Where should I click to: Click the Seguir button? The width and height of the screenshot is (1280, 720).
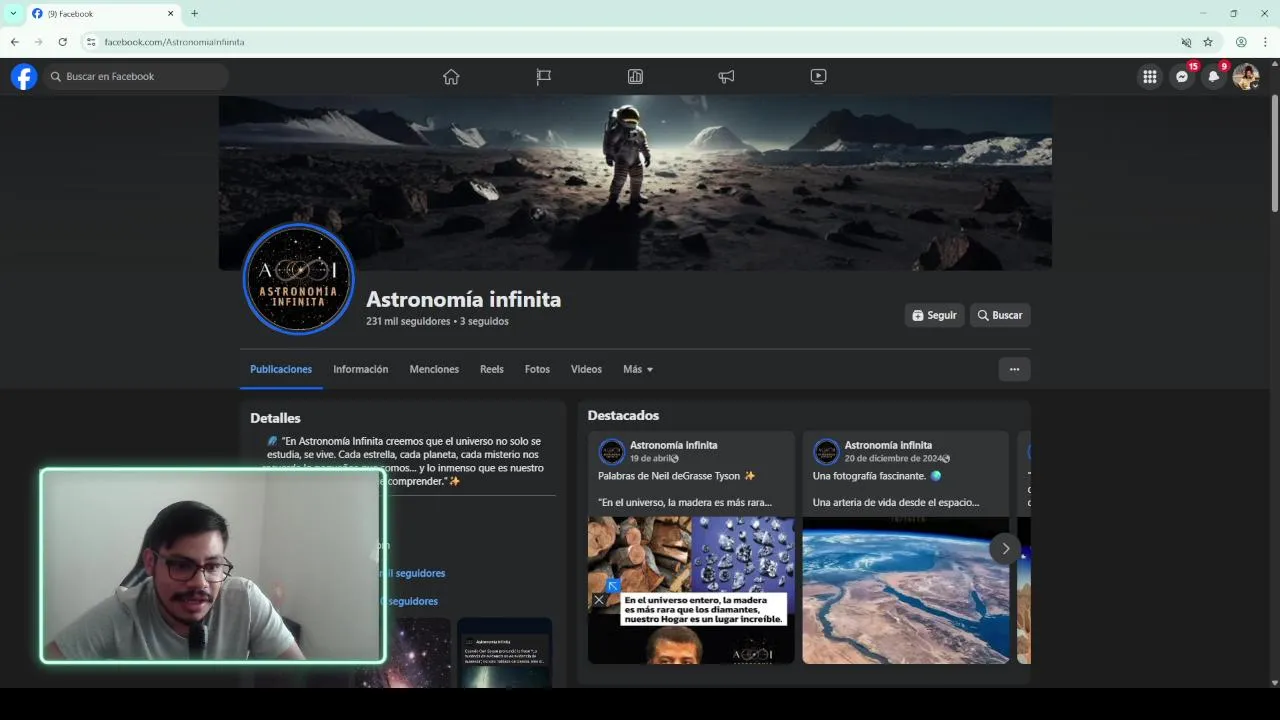point(934,315)
